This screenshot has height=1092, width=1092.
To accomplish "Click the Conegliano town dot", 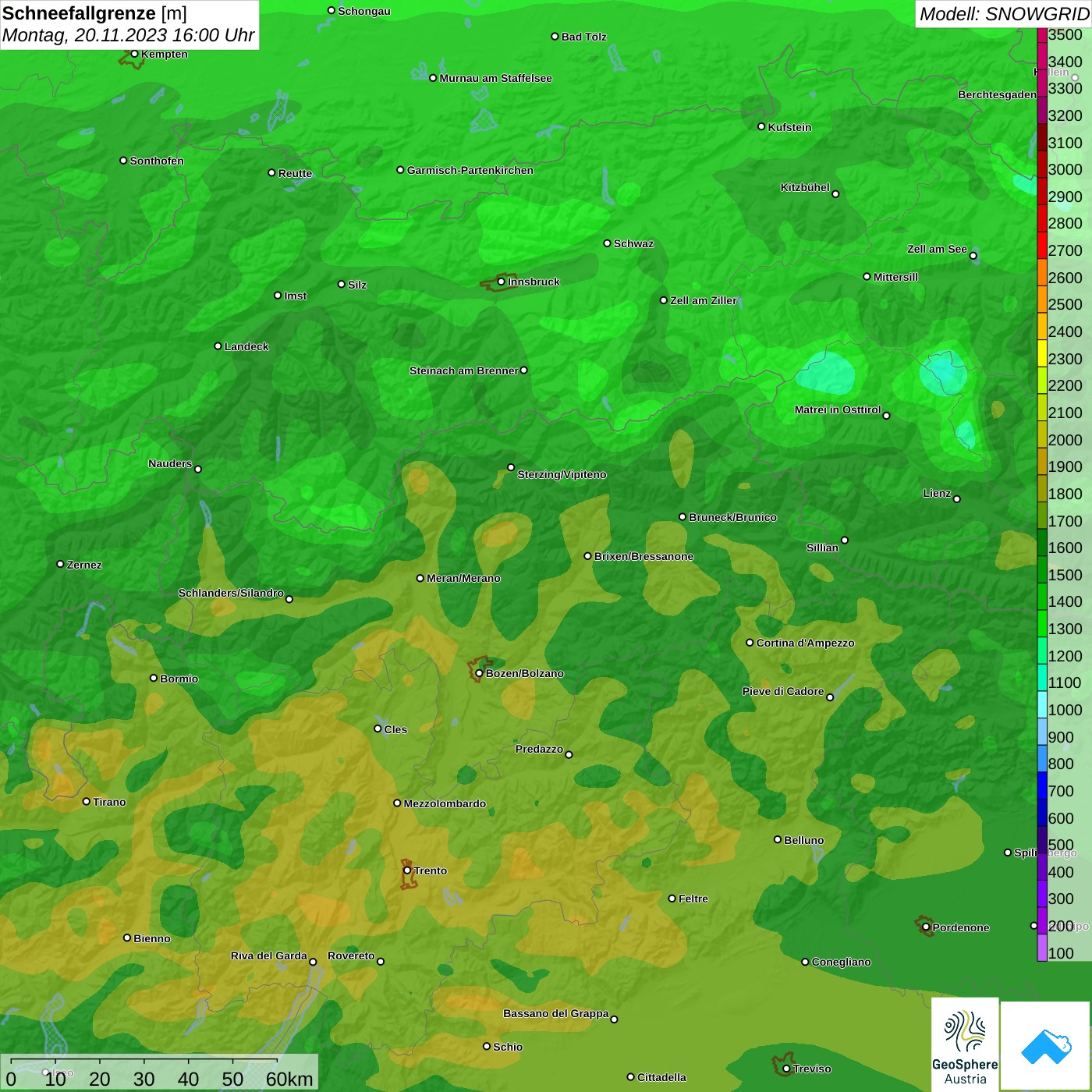I will 805,962.
